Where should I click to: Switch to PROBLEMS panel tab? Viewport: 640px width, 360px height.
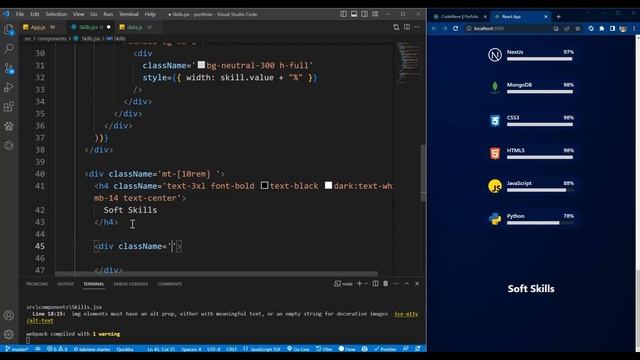37,284
